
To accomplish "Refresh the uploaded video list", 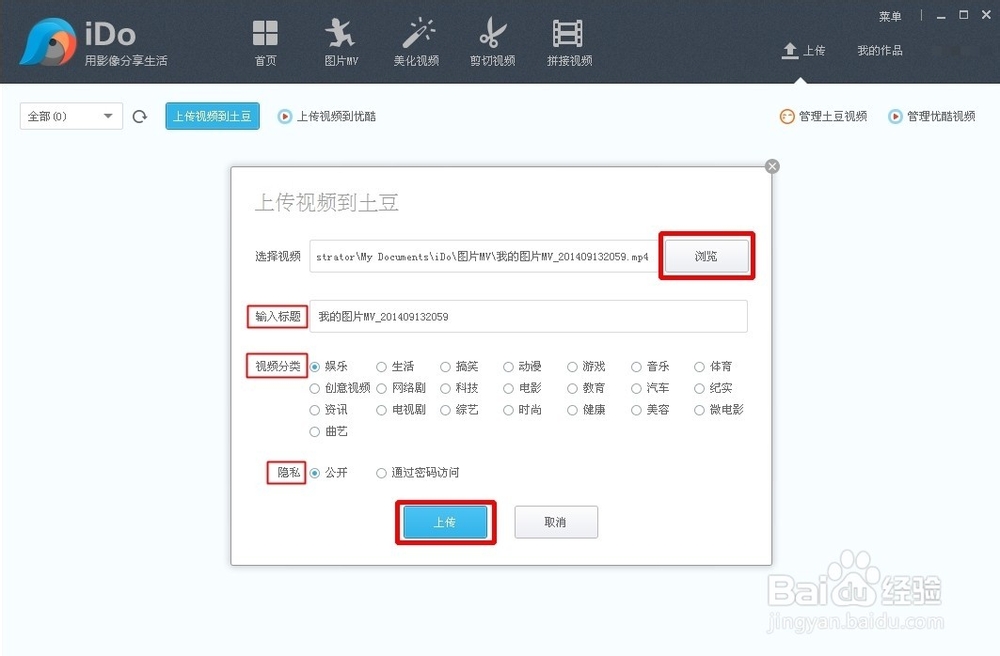I will pyautogui.click(x=139, y=116).
